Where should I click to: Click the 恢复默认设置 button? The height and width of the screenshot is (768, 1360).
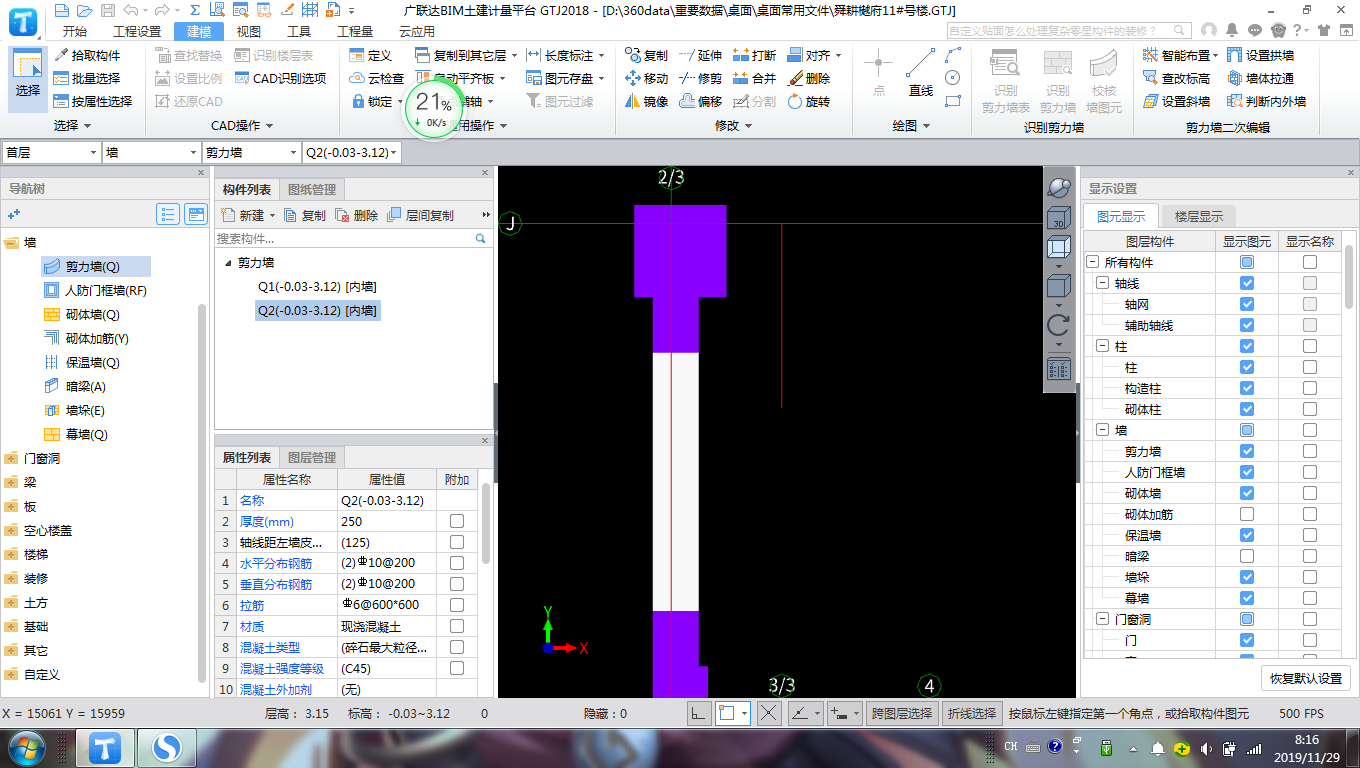(x=1305, y=678)
